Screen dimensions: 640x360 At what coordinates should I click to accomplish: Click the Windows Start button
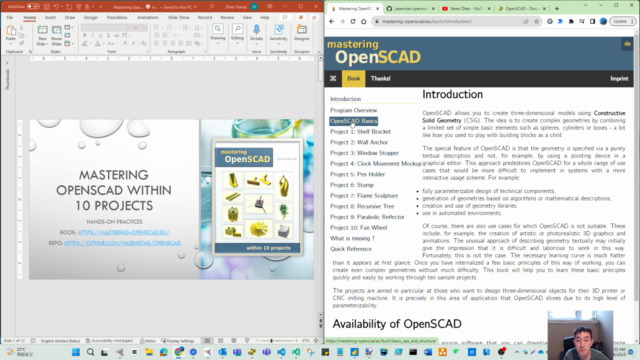[76, 352]
